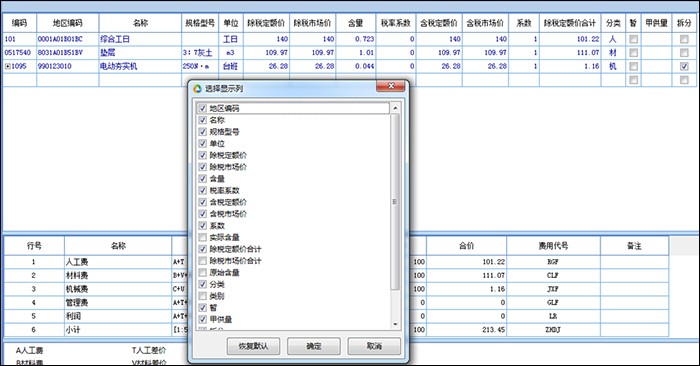Cancel with the 取消 button
The image size is (700, 366).
374,346
